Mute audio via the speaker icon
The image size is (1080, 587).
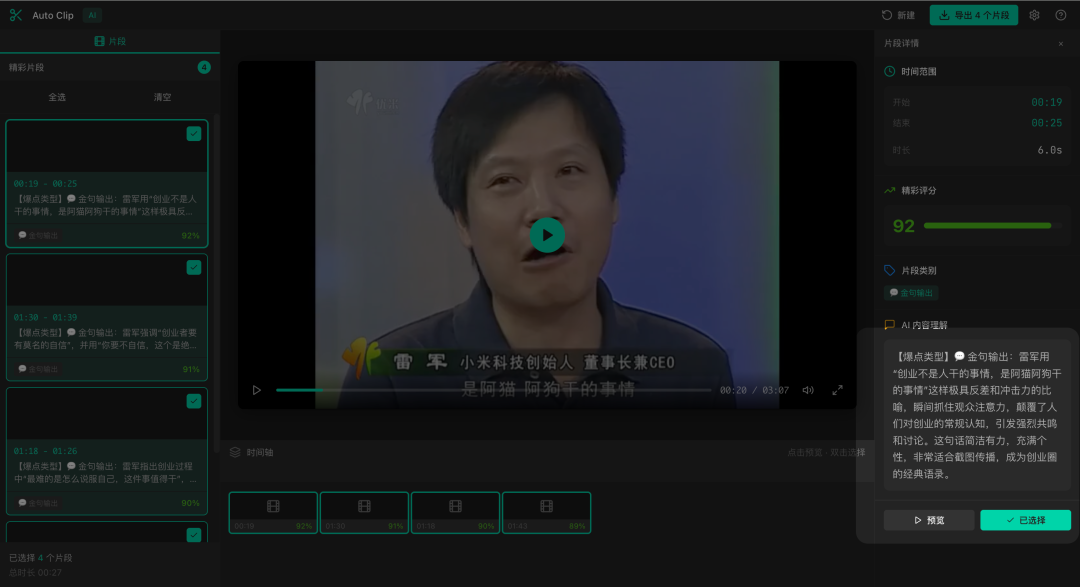(808, 390)
